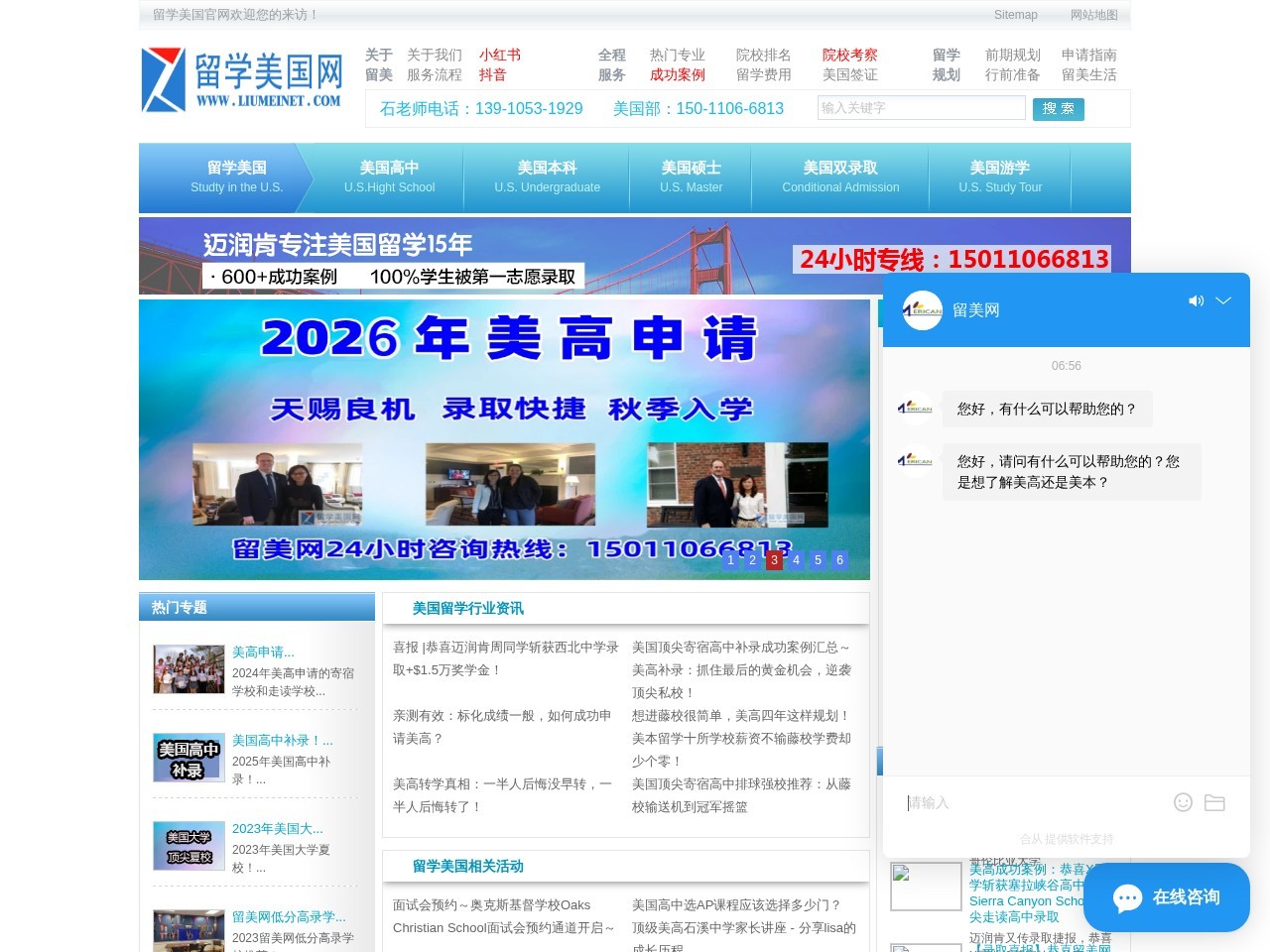Open the emoji picker in chat input
This screenshot has height=952, width=1270.
point(1183,802)
